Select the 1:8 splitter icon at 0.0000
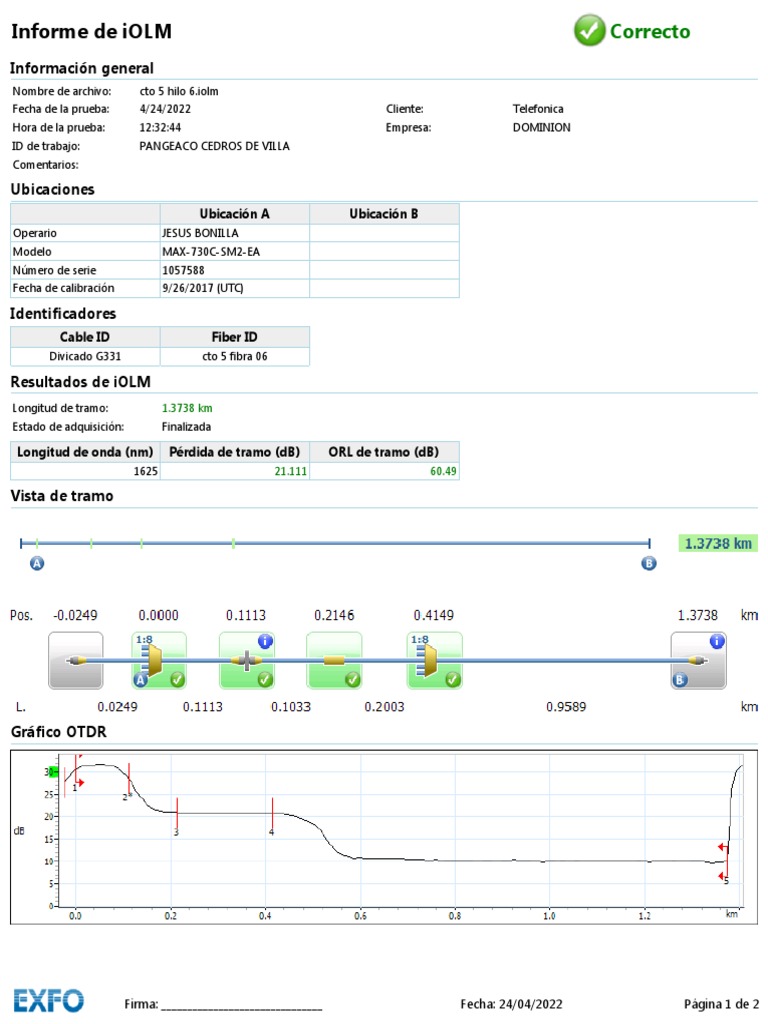Screen dimensions: 768x1024 tap(159, 661)
